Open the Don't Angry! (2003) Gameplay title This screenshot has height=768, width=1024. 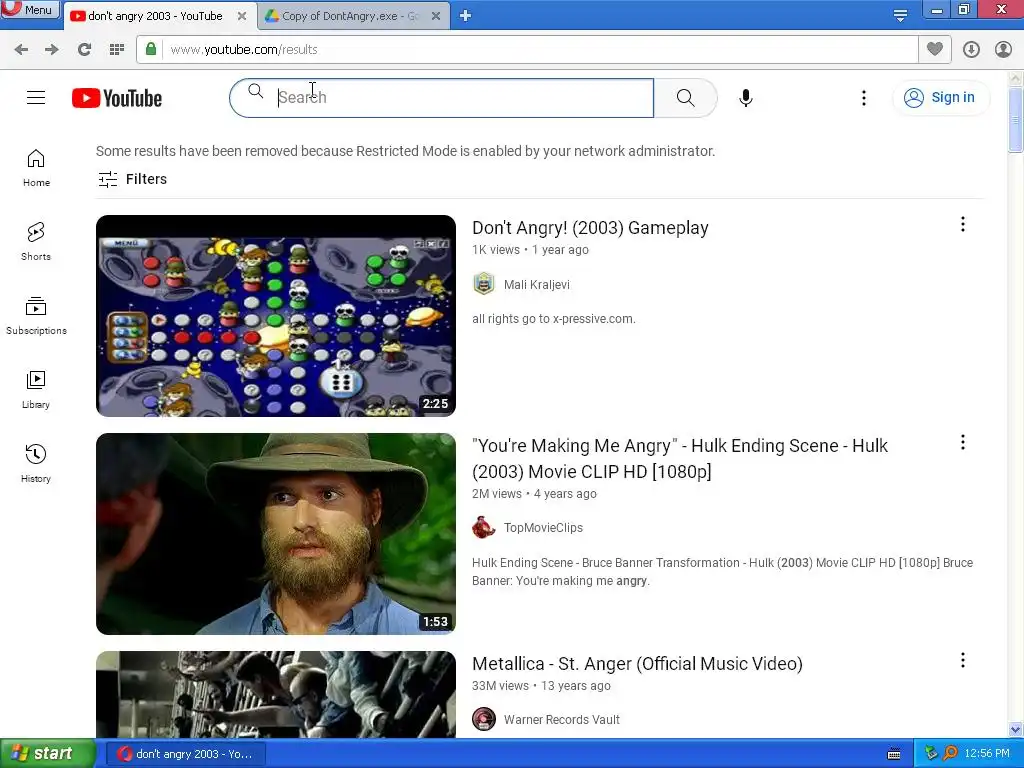[x=590, y=228]
